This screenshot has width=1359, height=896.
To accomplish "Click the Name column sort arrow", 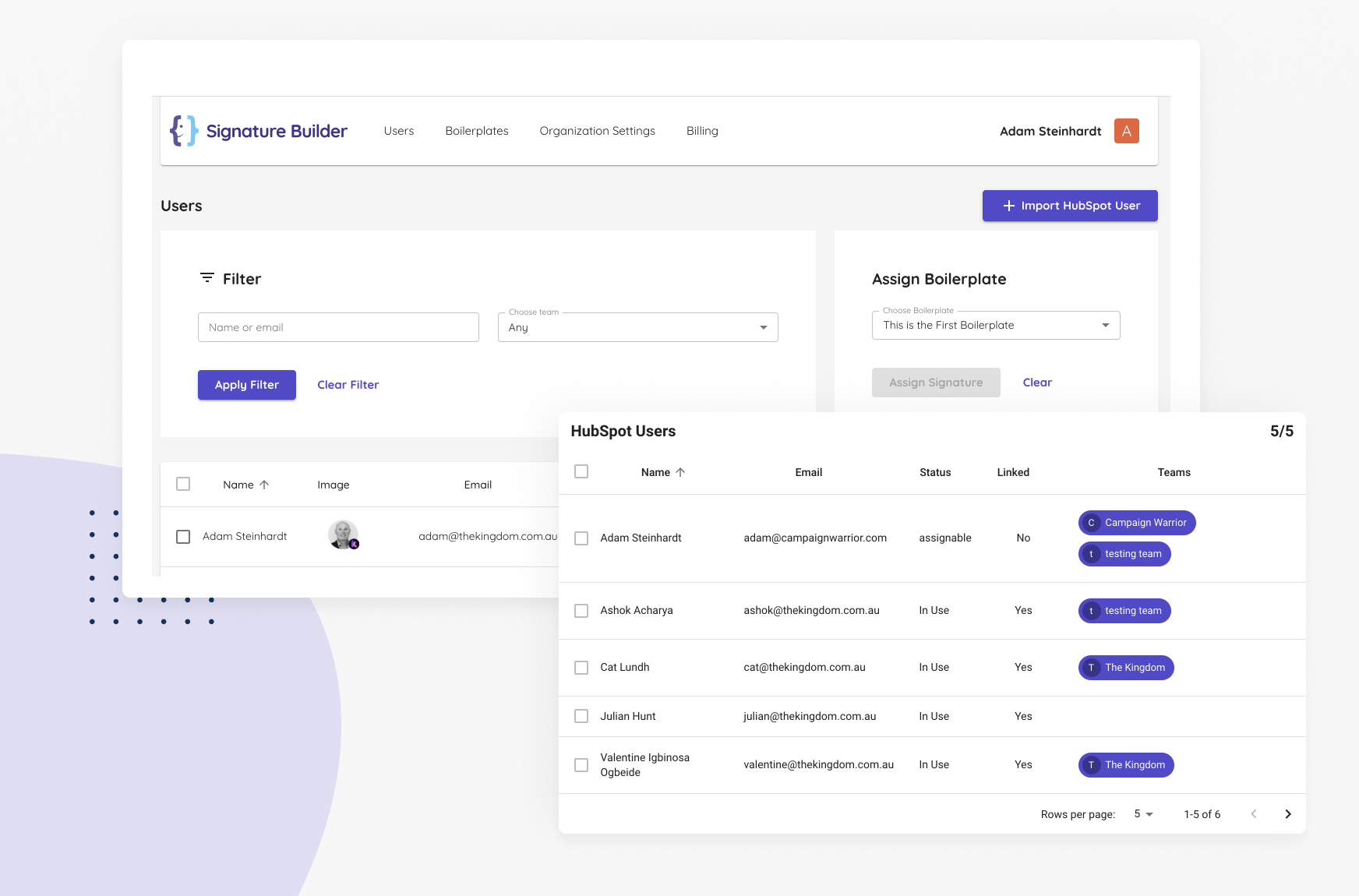I will click(x=682, y=472).
